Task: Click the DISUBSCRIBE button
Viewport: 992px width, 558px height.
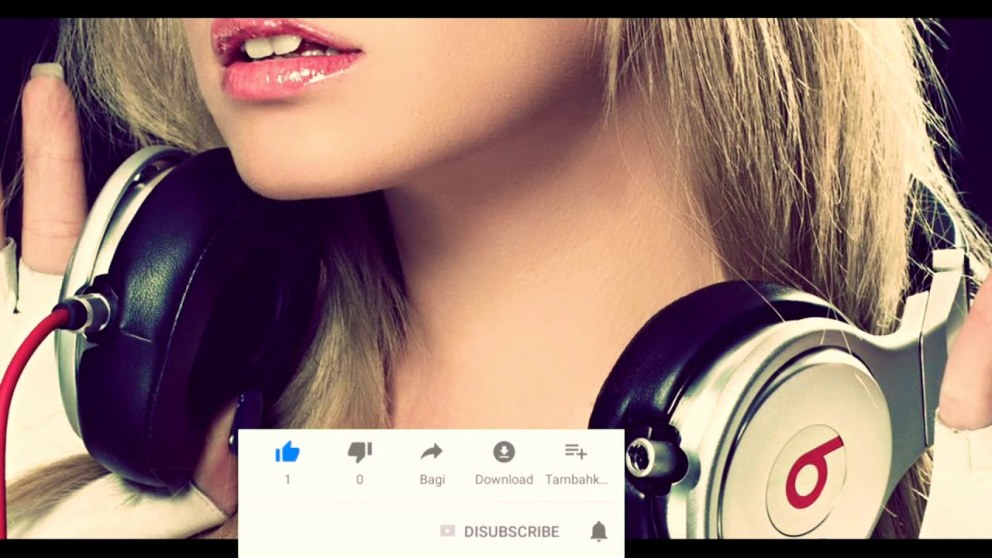Action: [511, 531]
